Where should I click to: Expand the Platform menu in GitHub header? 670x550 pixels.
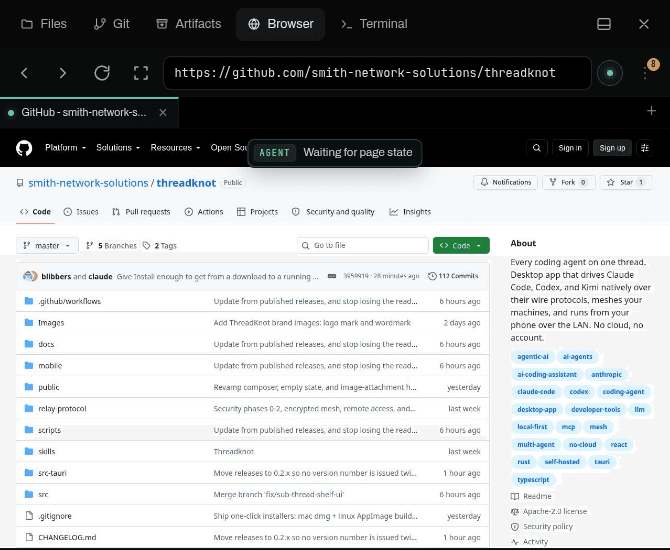pos(65,147)
